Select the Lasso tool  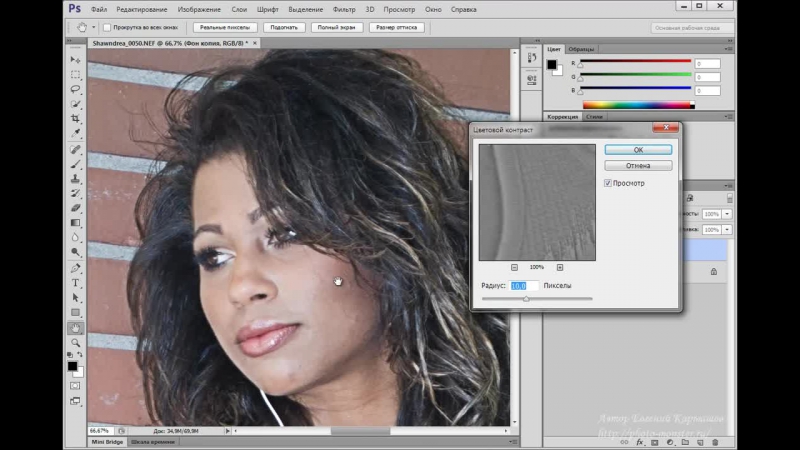click(76, 89)
